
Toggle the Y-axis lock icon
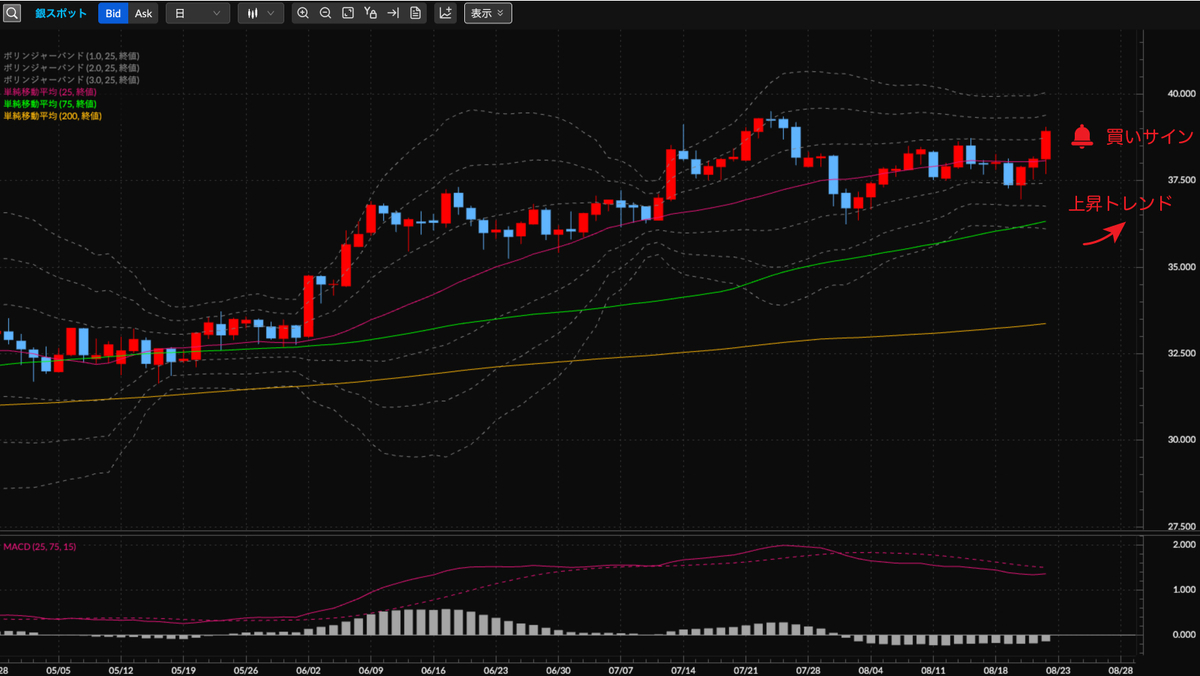pos(370,14)
